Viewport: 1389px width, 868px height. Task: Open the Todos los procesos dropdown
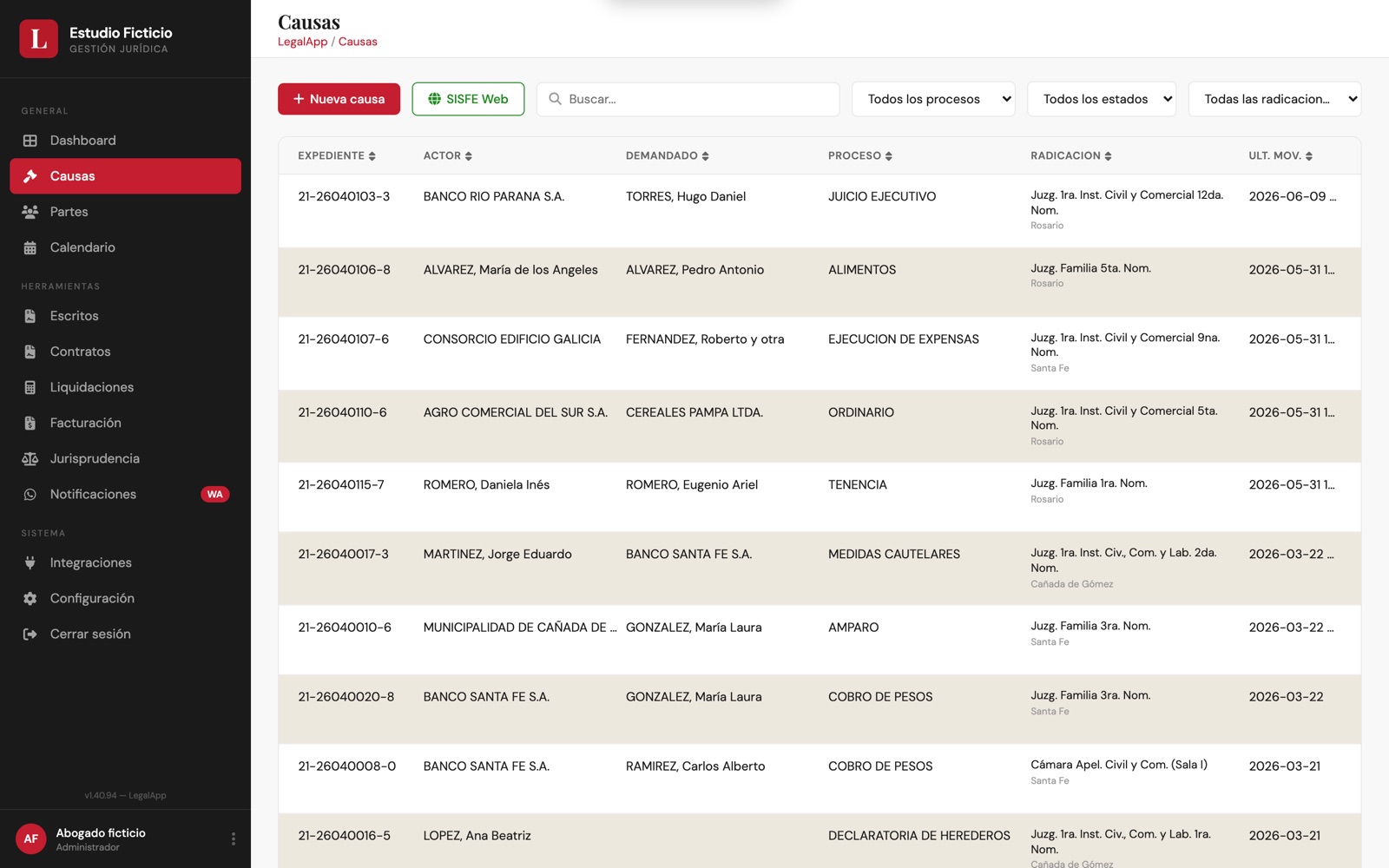(x=933, y=99)
